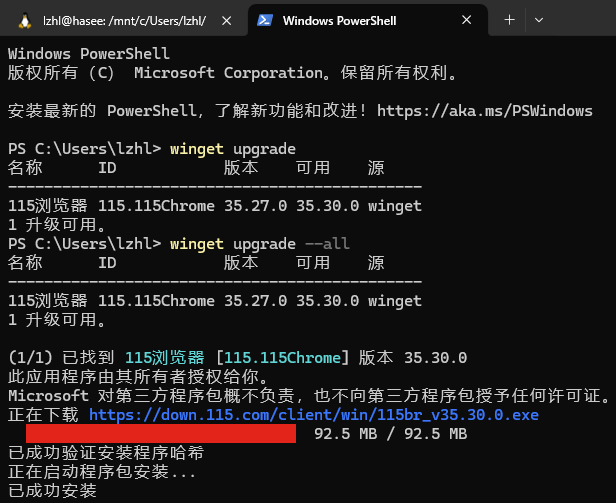
Task: Select the Windows PowerShell tab
Action: (x=368, y=20)
